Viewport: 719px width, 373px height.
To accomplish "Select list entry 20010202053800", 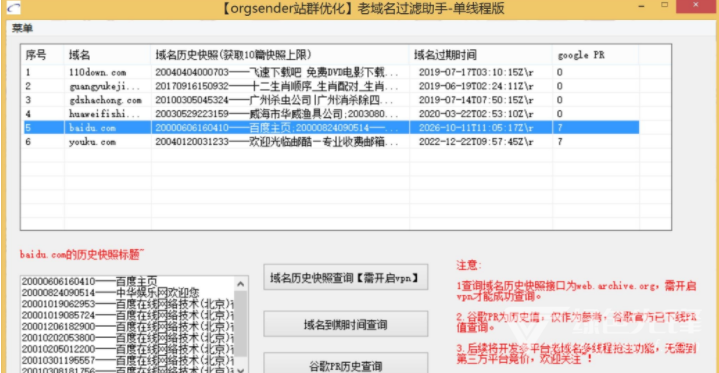I will 127,338.
